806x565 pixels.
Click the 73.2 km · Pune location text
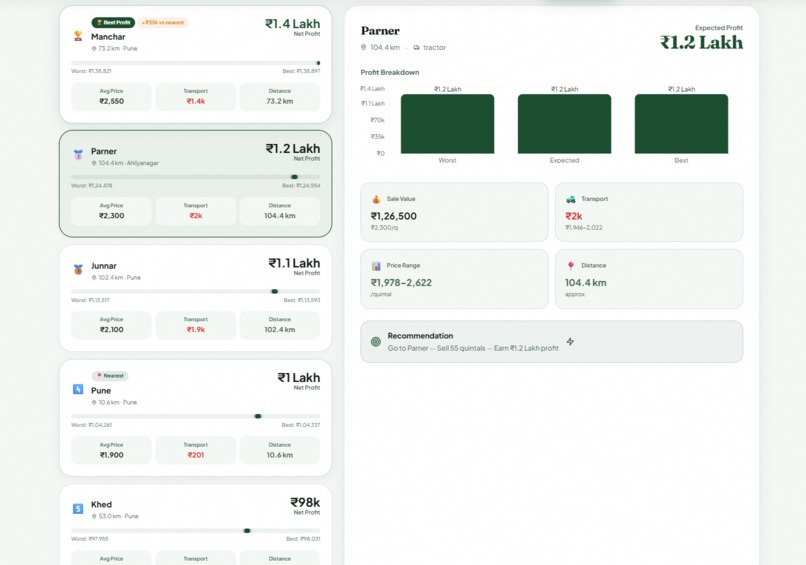pyautogui.click(x=118, y=48)
